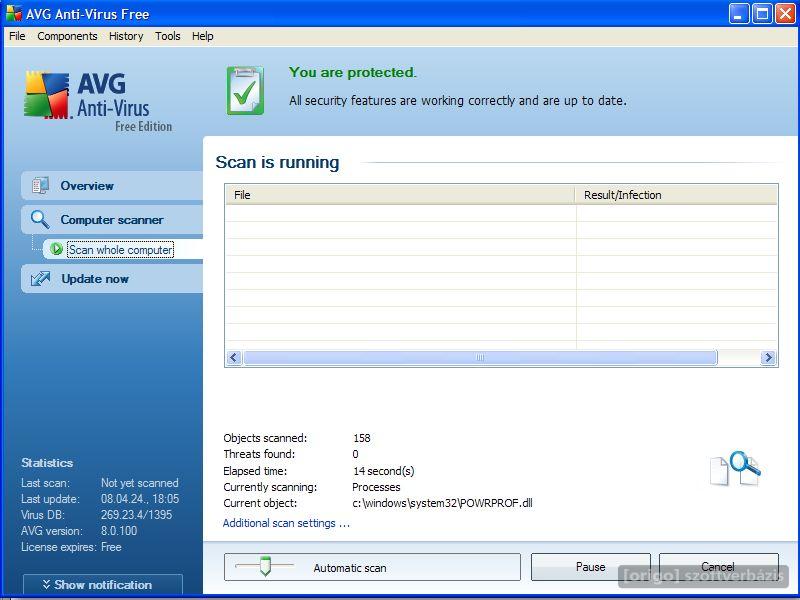This screenshot has width=800, height=600.
Task: Open the Tools menu
Action: 167,36
